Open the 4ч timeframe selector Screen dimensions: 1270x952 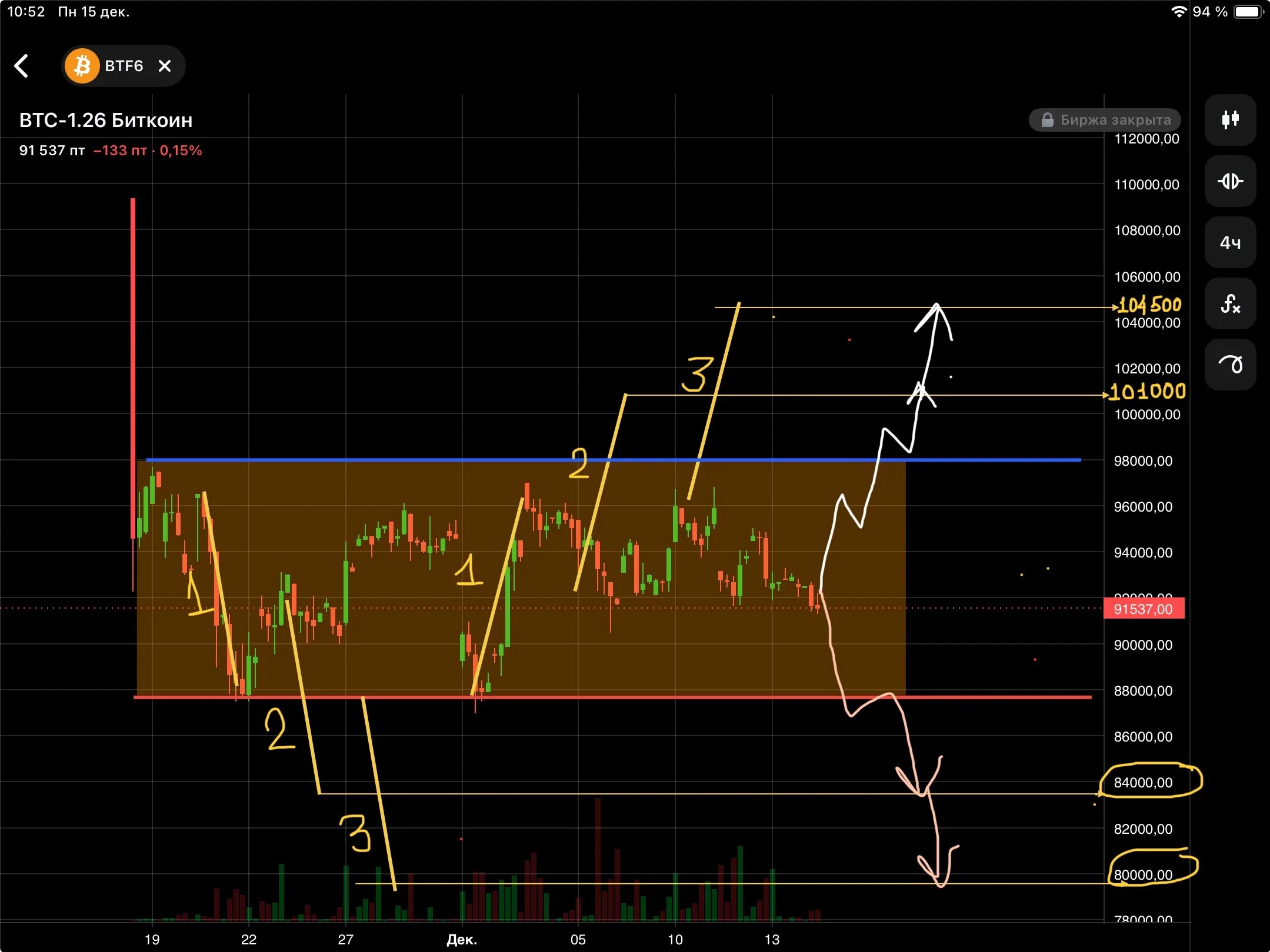1230,242
